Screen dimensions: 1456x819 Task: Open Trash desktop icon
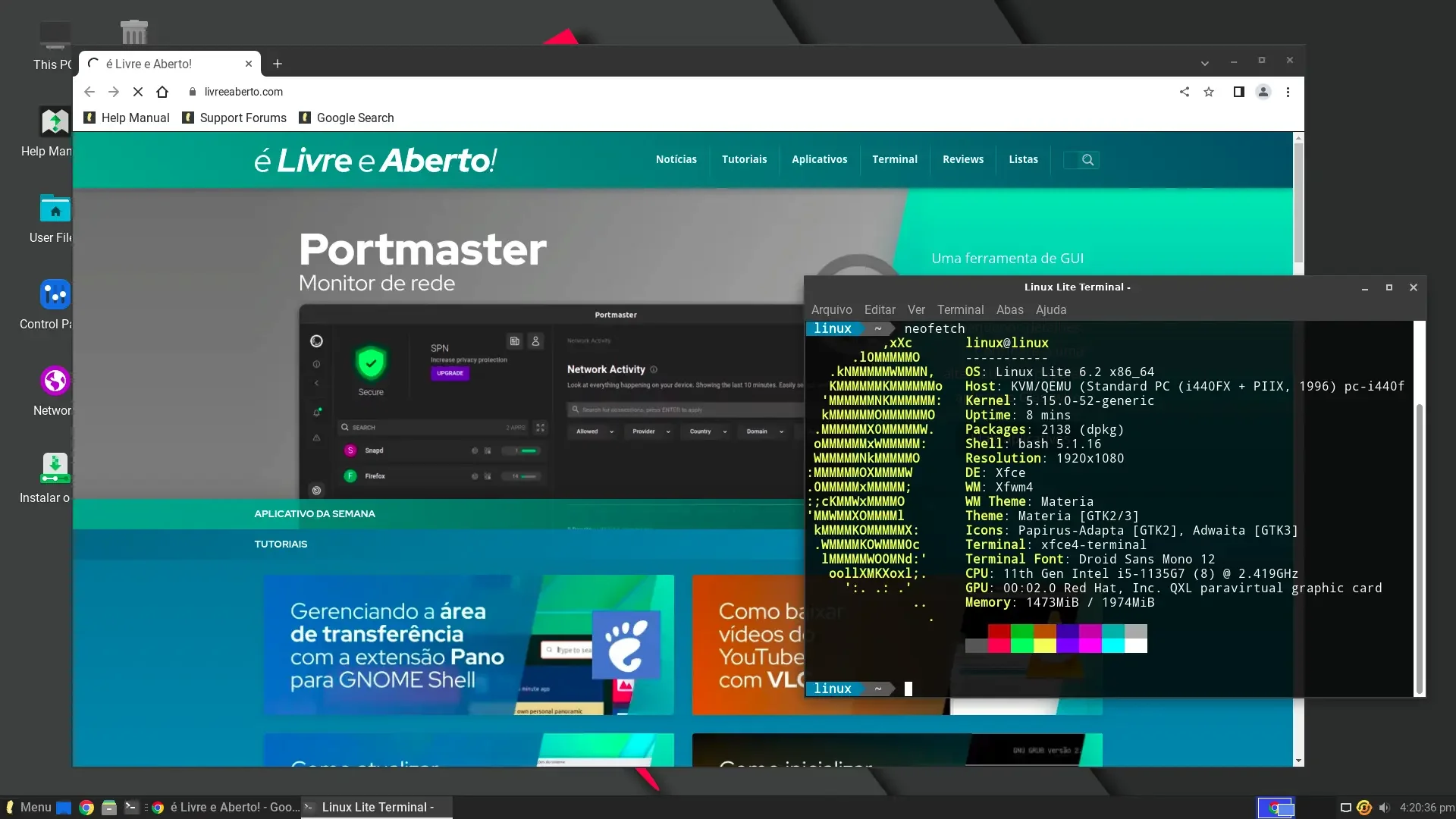pyautogui.click(x=134, y=31)
